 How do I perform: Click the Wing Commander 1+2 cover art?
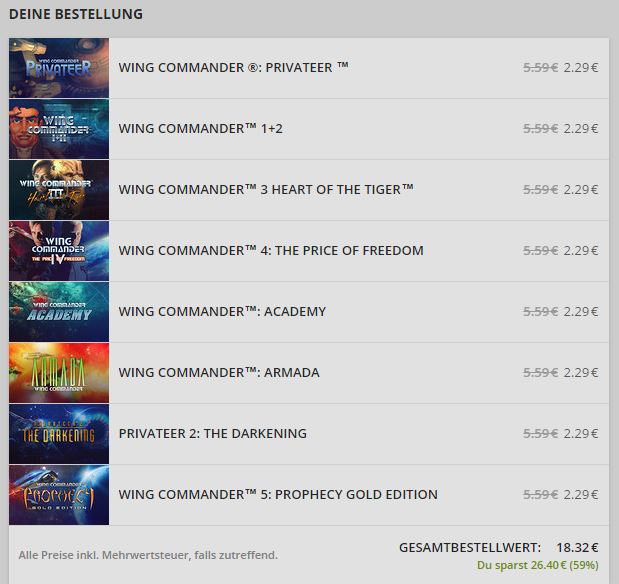point(59,129)
